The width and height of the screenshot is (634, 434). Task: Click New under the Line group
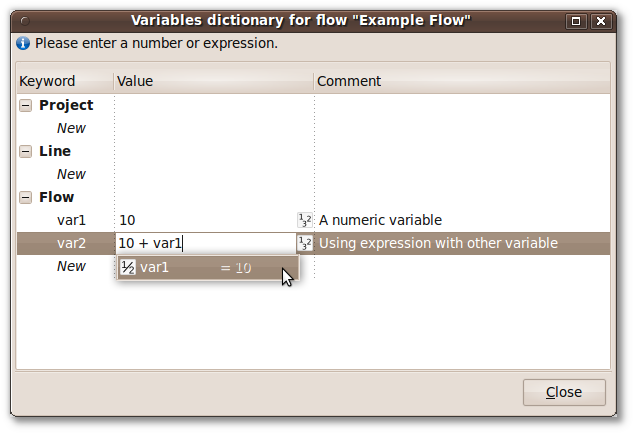[71, 174]
